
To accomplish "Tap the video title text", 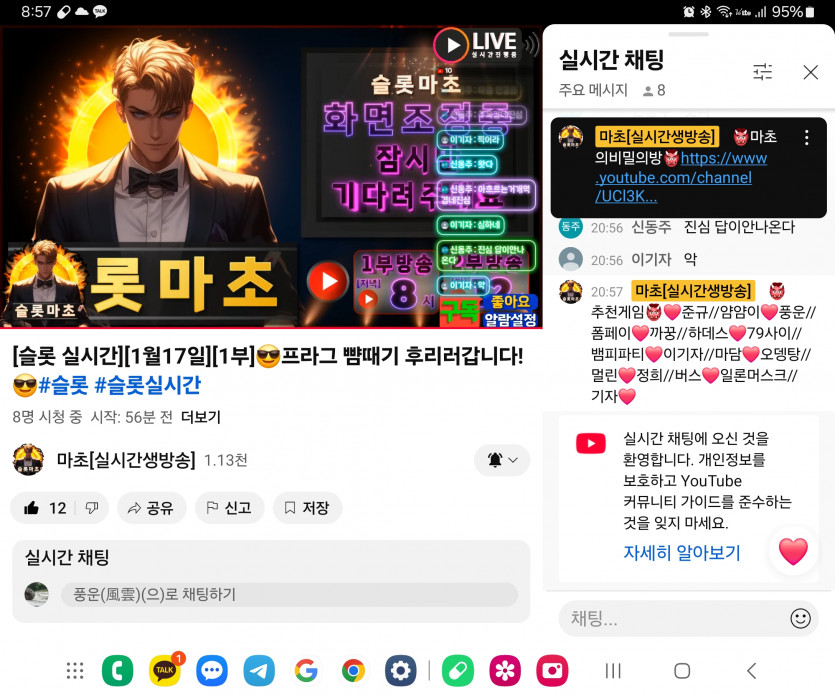I will pos(268,370).
